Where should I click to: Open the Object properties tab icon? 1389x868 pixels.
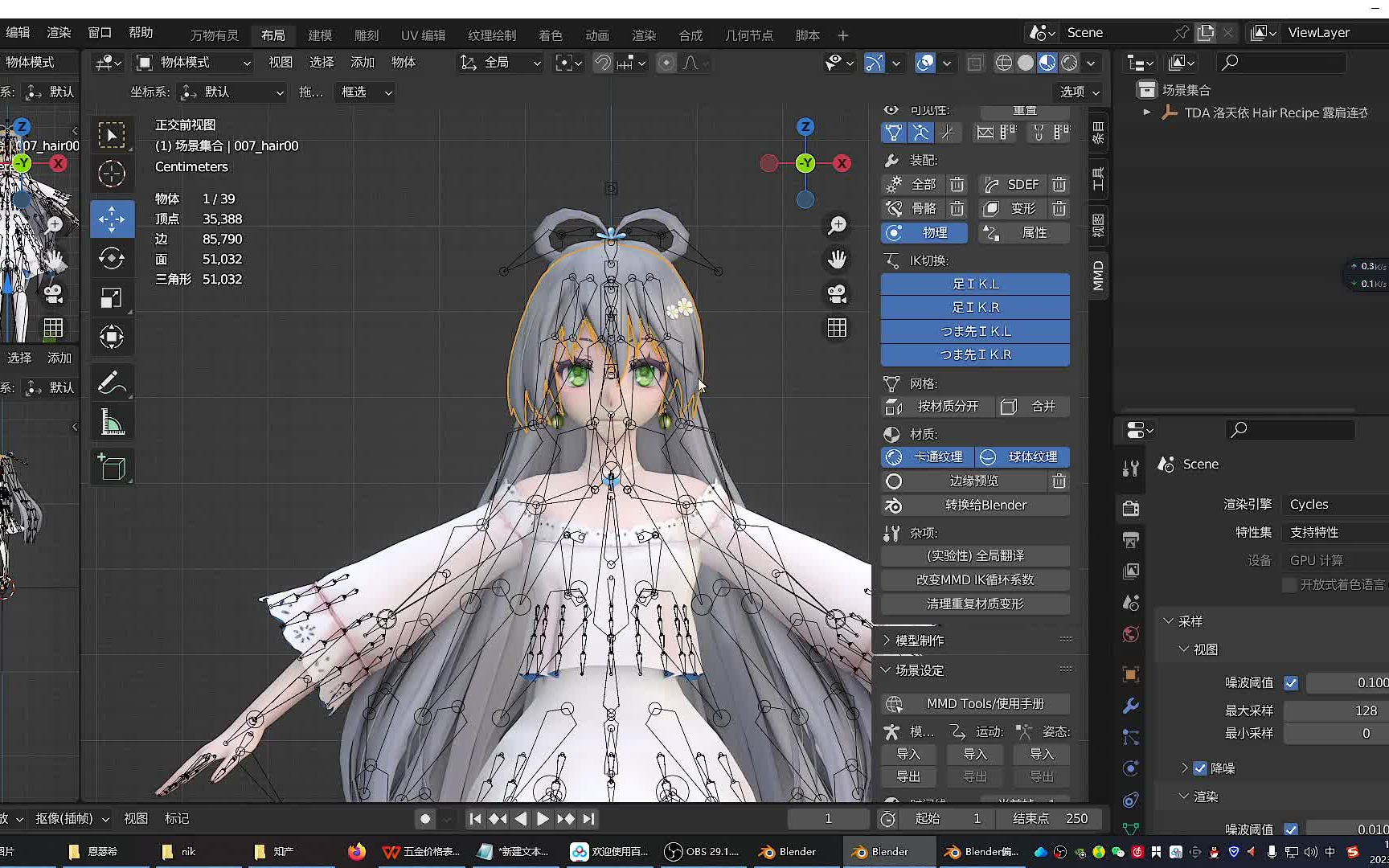(1131, 674)
